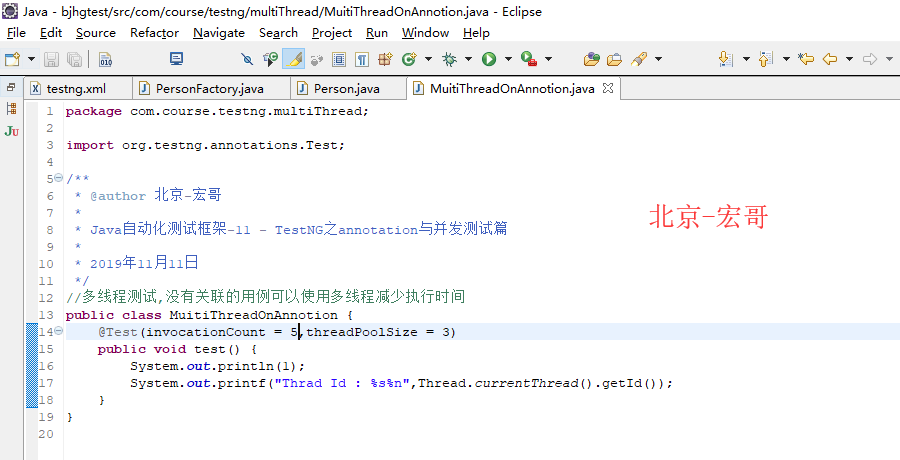The width and height of the screenshot is (900, 460).
Task: Click the Search flashlight icon
Action: pyautogui.click(x=639, y=59)
